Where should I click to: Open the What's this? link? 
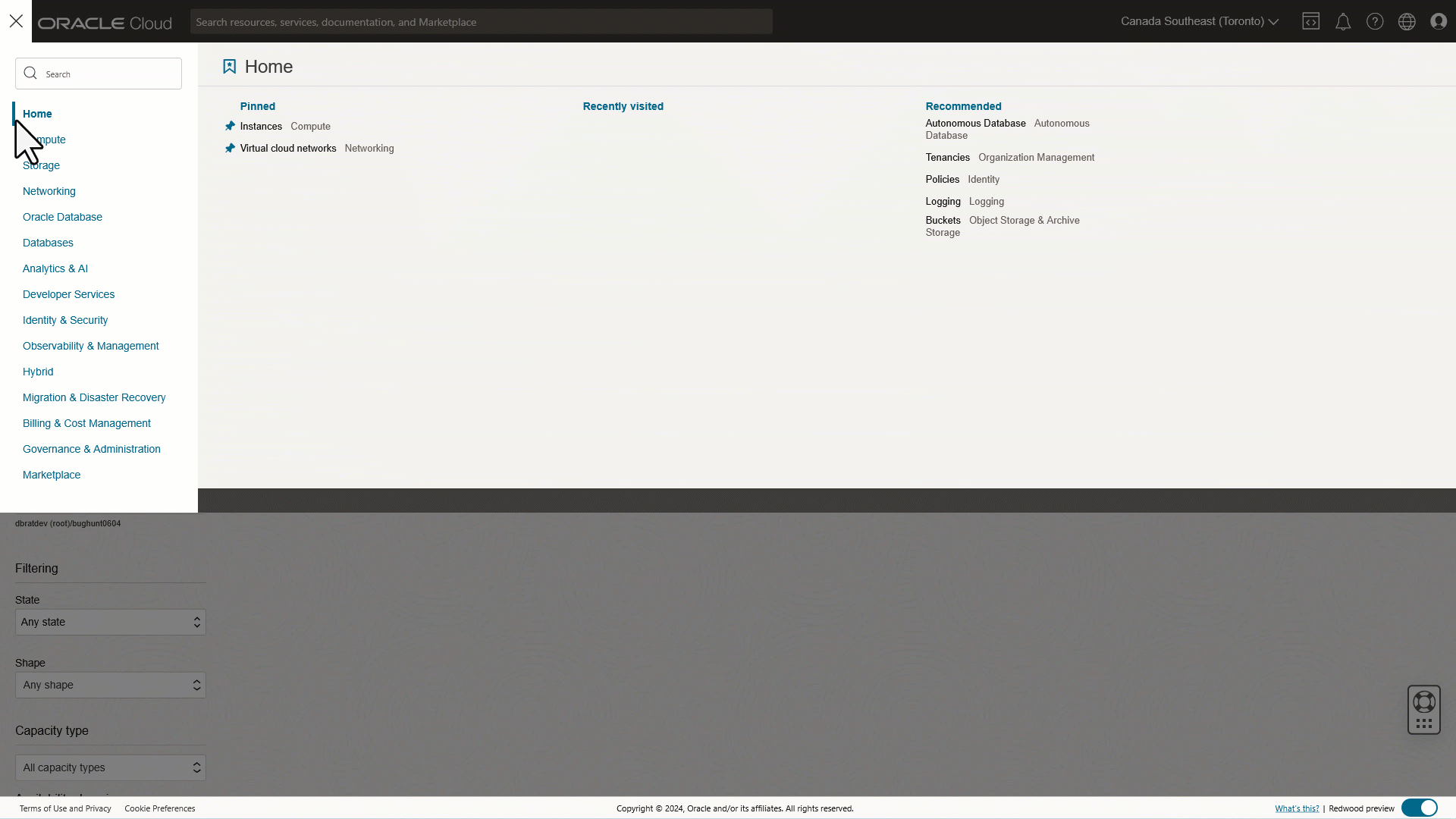1297,808
